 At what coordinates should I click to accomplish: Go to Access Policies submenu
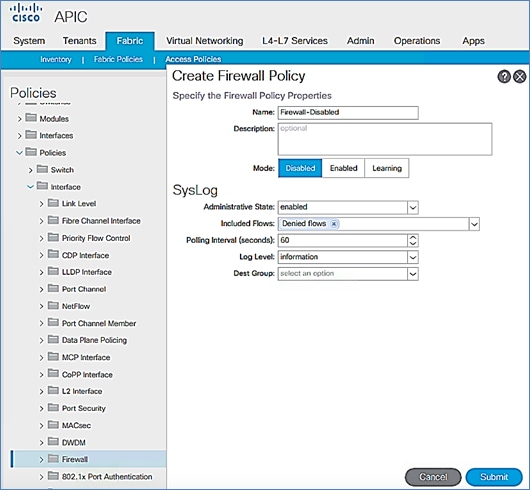click(x=193, y=59)
